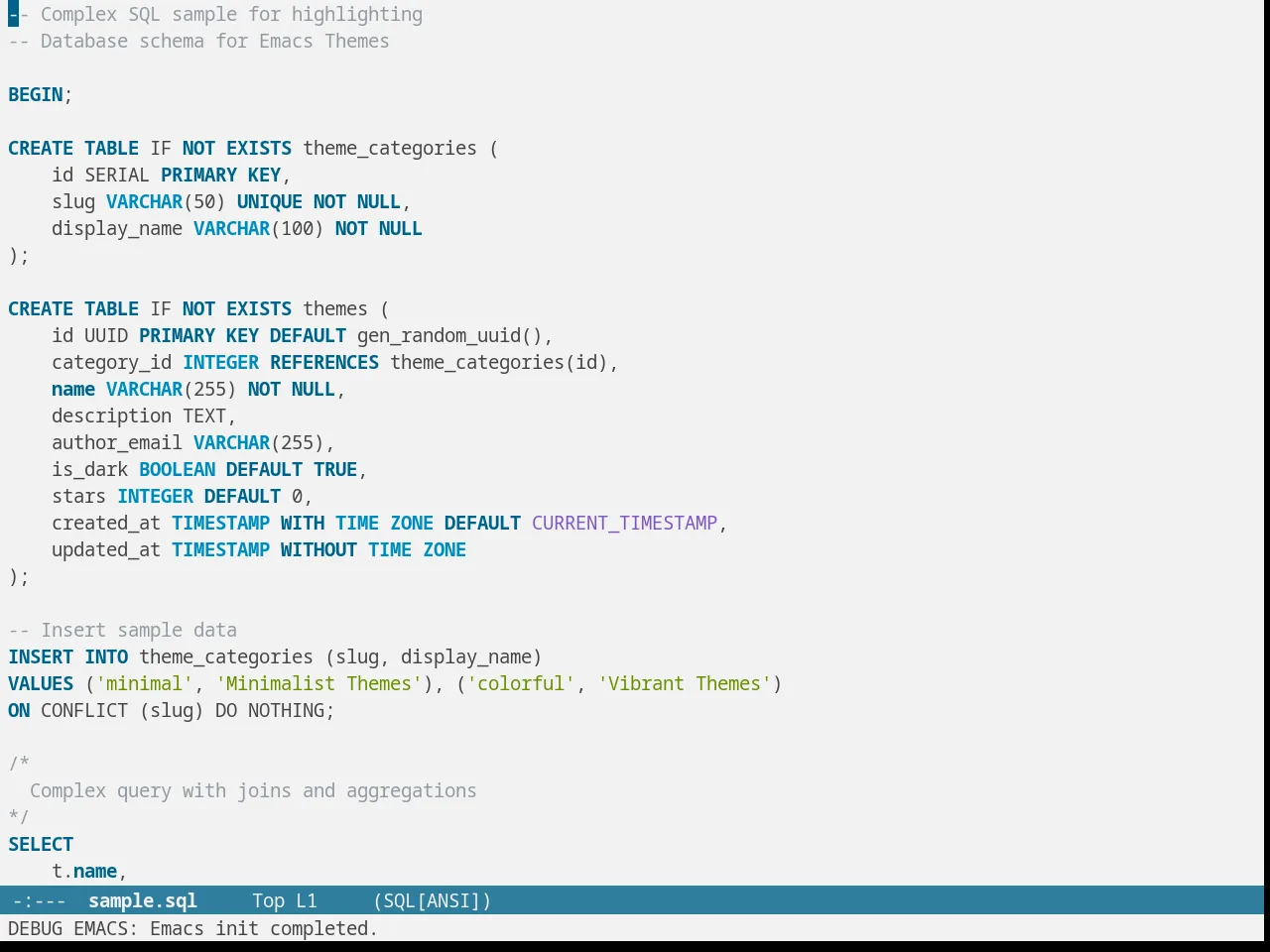Click created_at column name
This screenshot has width=1270, height=952.
click(x=106, y=523)
